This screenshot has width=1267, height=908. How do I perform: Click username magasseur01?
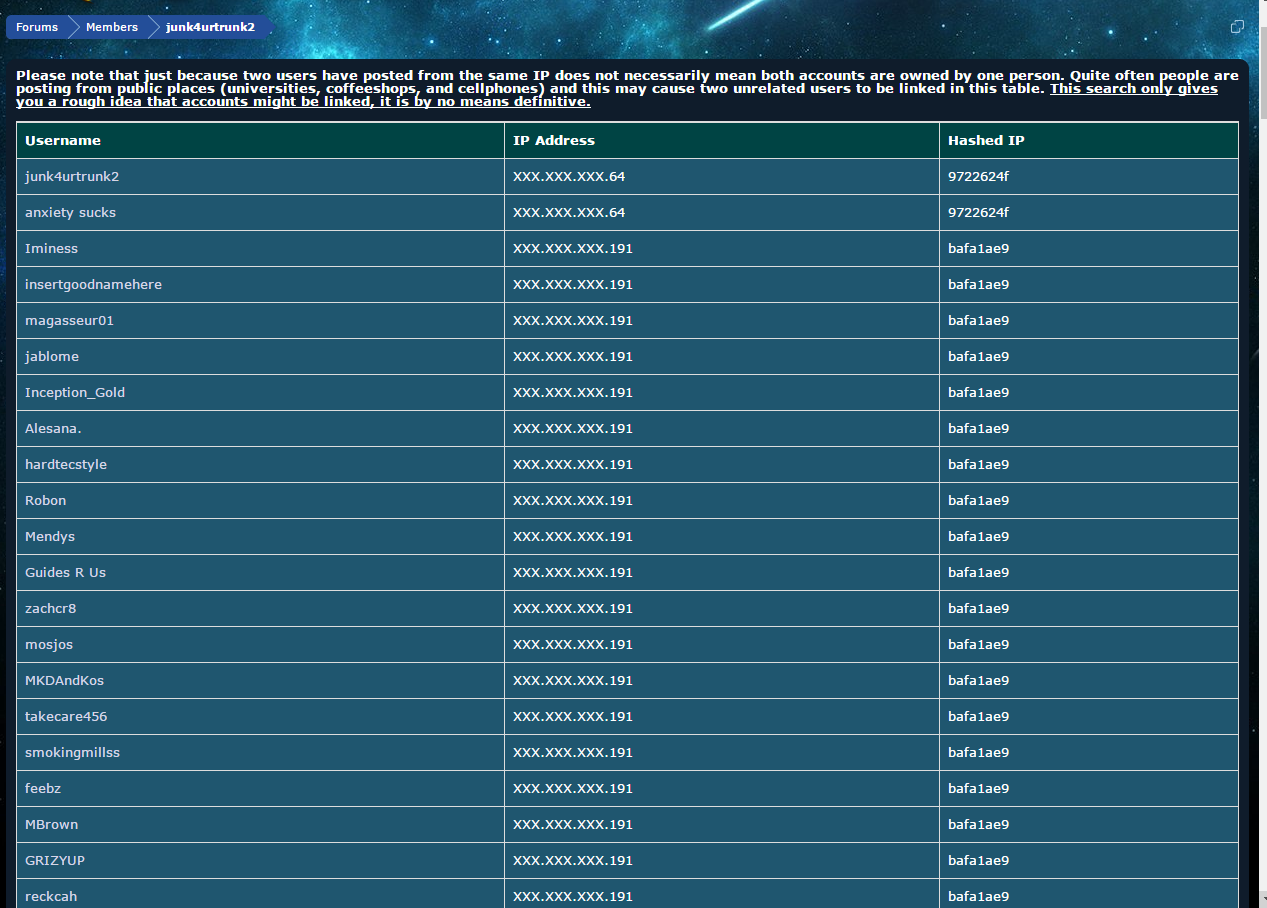point(70,321)
